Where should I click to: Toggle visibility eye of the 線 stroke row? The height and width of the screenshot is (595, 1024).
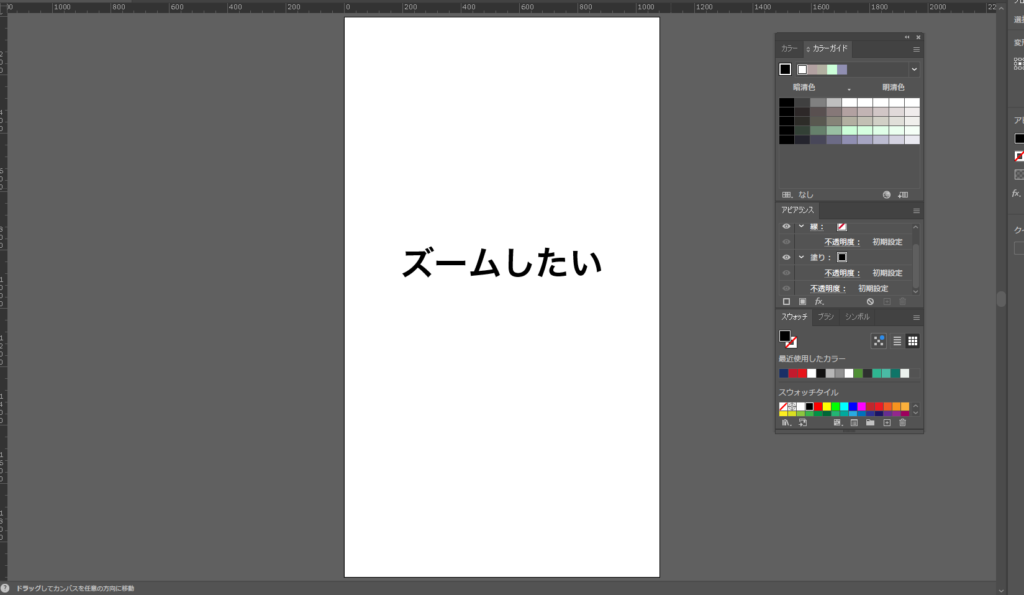(x=786, y=227)
